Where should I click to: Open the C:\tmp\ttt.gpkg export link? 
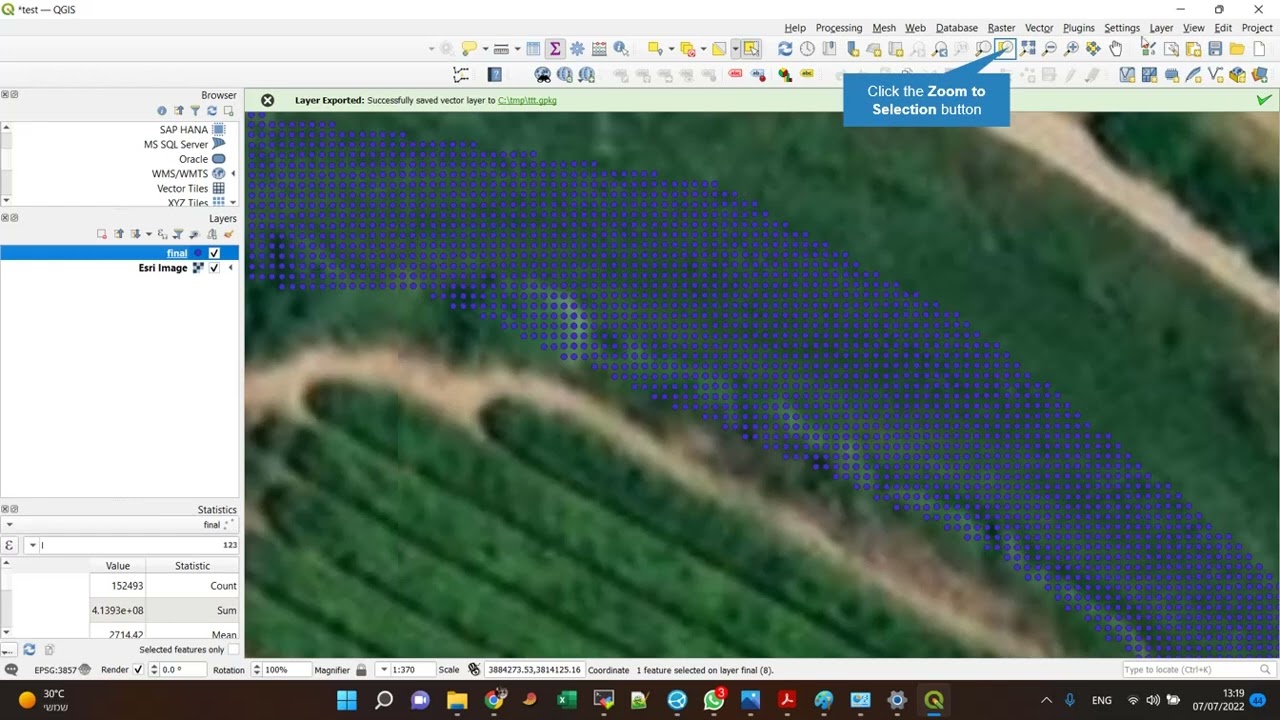527,100
